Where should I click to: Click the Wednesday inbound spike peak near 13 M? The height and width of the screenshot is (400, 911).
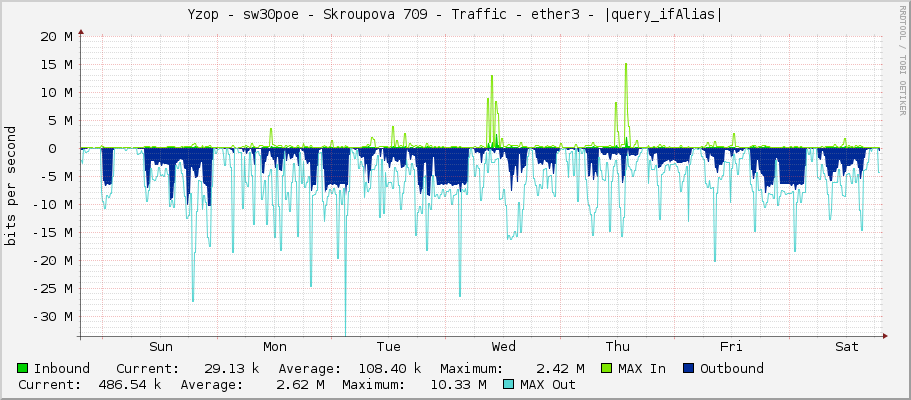[x=492, y=76]
